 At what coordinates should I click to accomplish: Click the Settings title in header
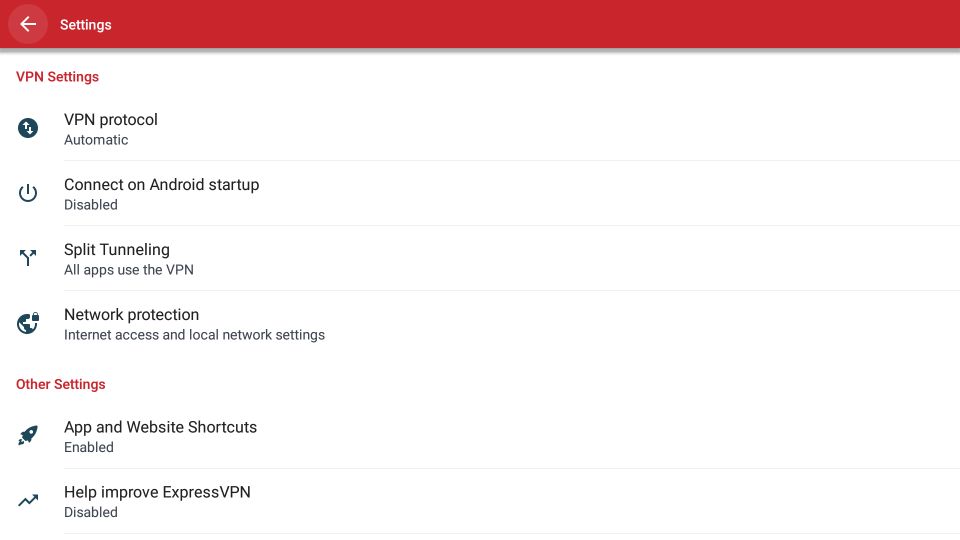[x=86, y=25]
